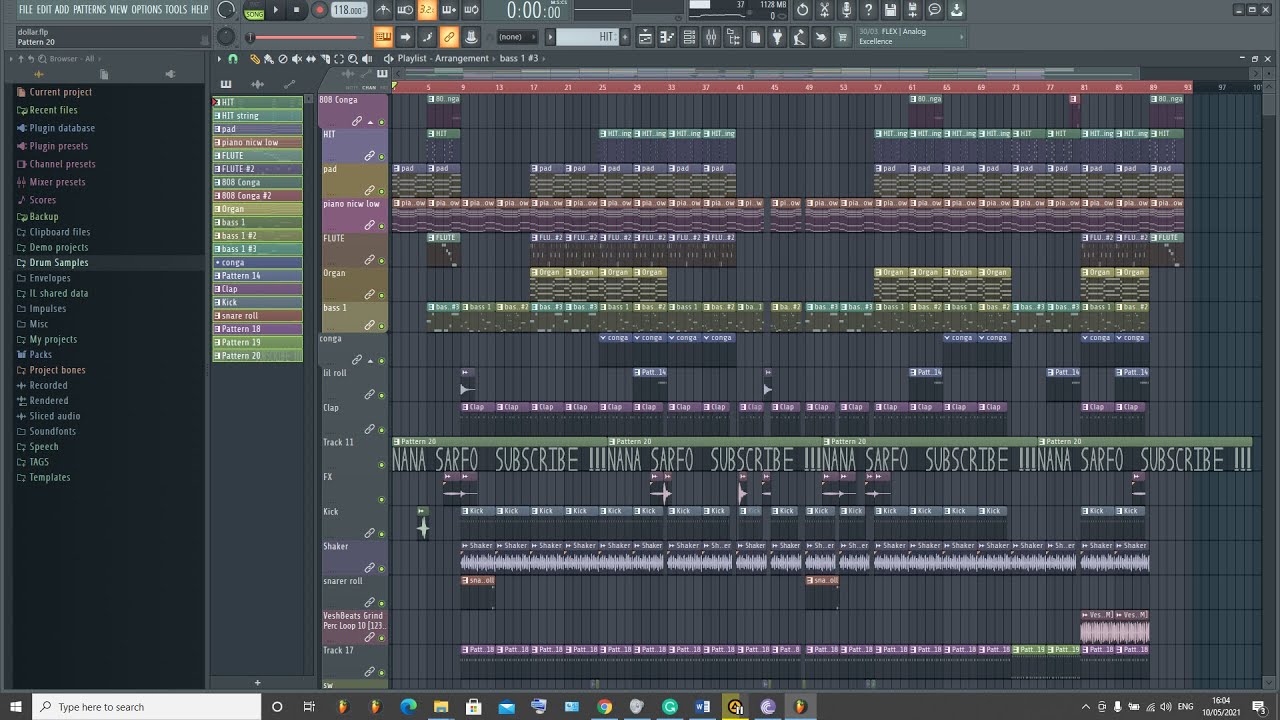Open the Browser view icon in toolbar
Image resolution: width=1280 pixels, height=720 pixels.
pyautogui.click(x=733, y=37)
